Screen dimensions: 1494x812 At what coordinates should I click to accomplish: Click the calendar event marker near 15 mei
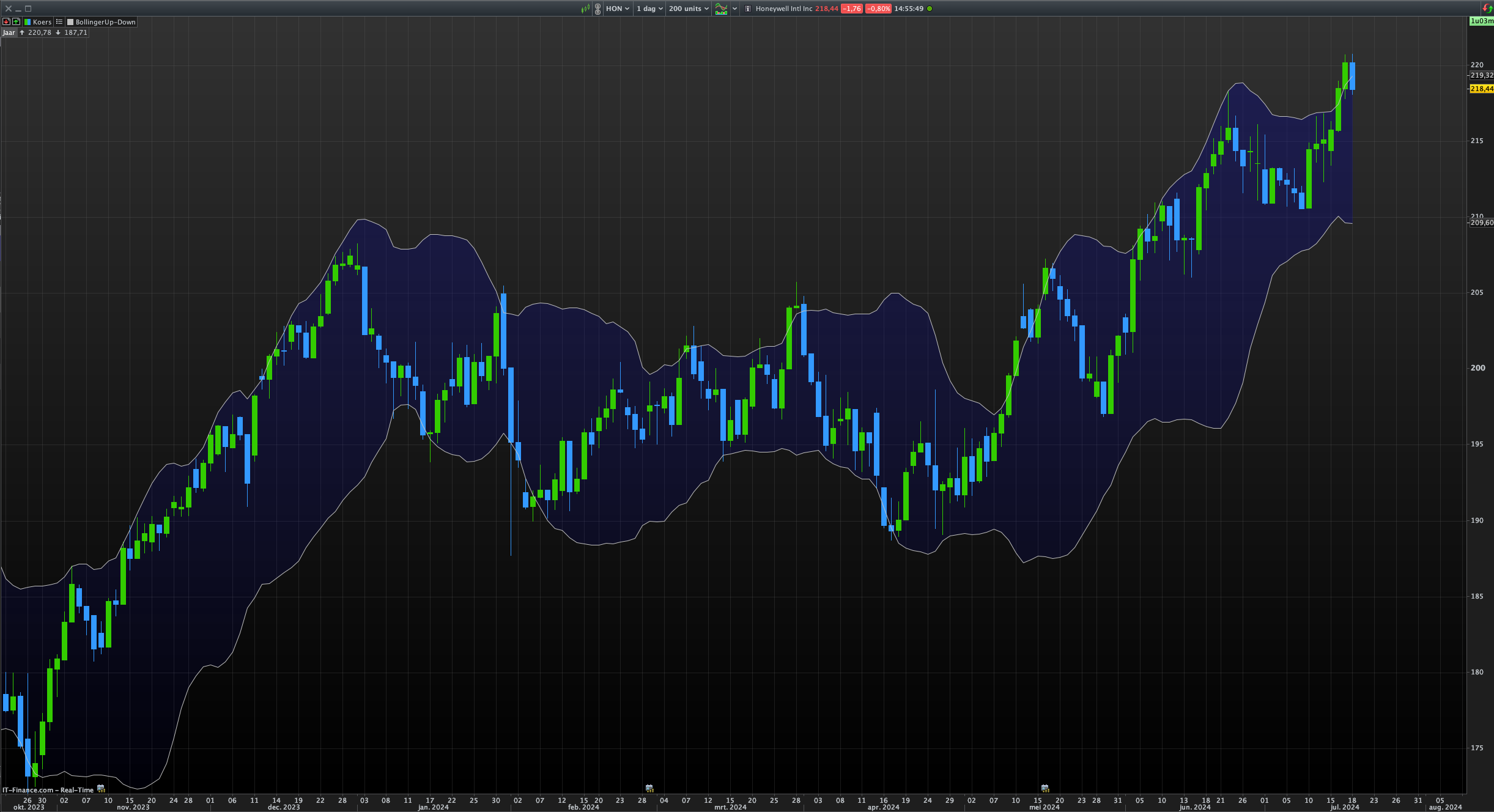(1045, 788)
